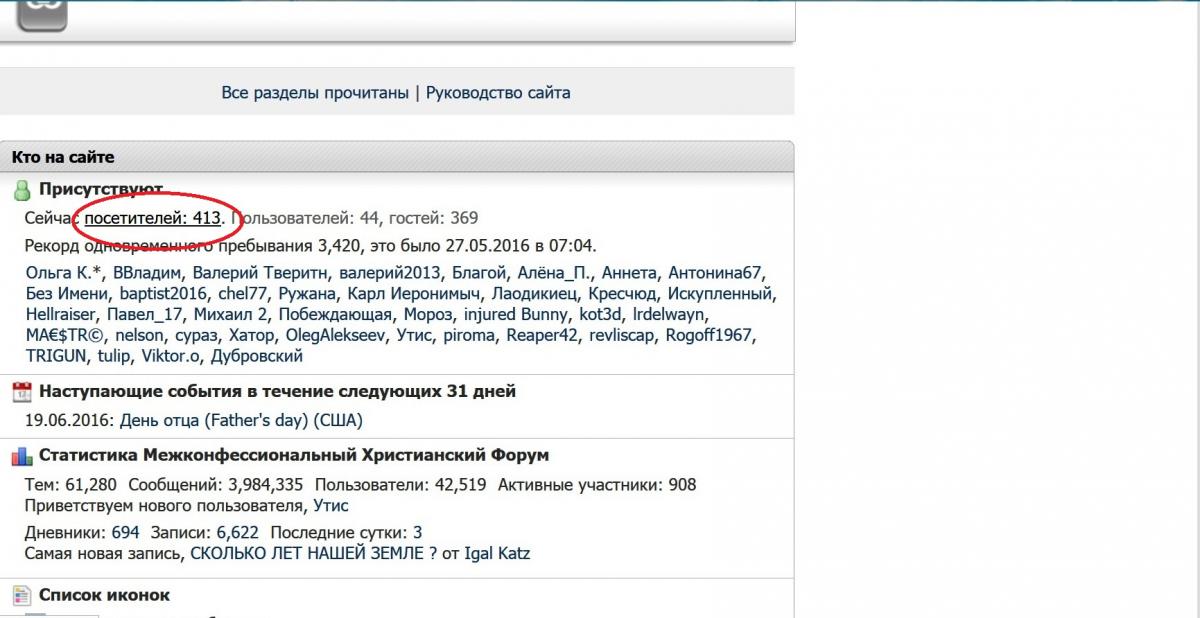The height and width of the screenshot is (618, 1200).
Task: Open the Руководство сайта link
Action: 498,93
